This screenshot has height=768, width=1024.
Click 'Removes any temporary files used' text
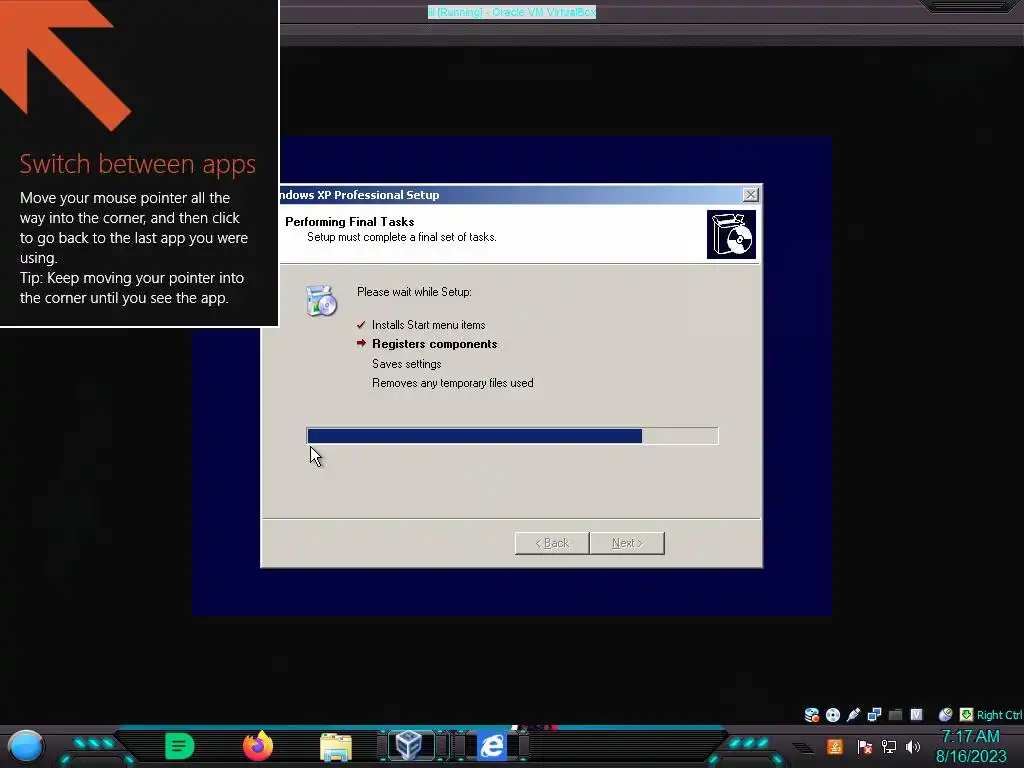point(453,383)
